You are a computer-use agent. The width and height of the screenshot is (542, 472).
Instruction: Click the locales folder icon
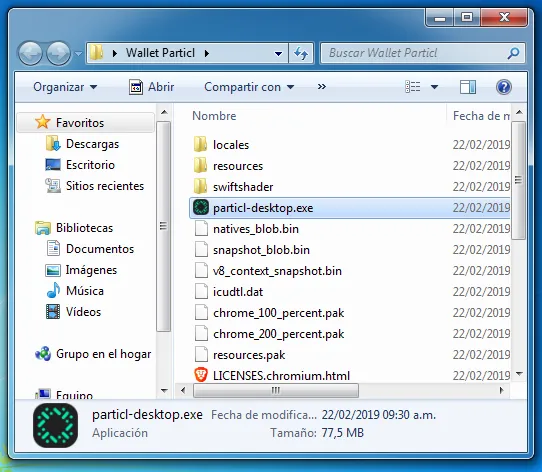[x=200, y=144]
